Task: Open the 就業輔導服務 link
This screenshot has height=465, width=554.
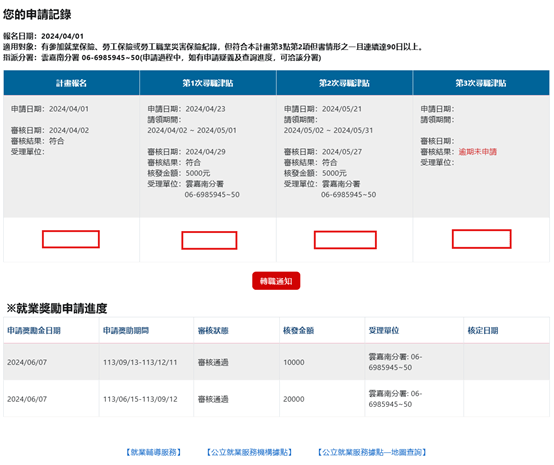Action: pyautogui.click(x=154, y=452)
